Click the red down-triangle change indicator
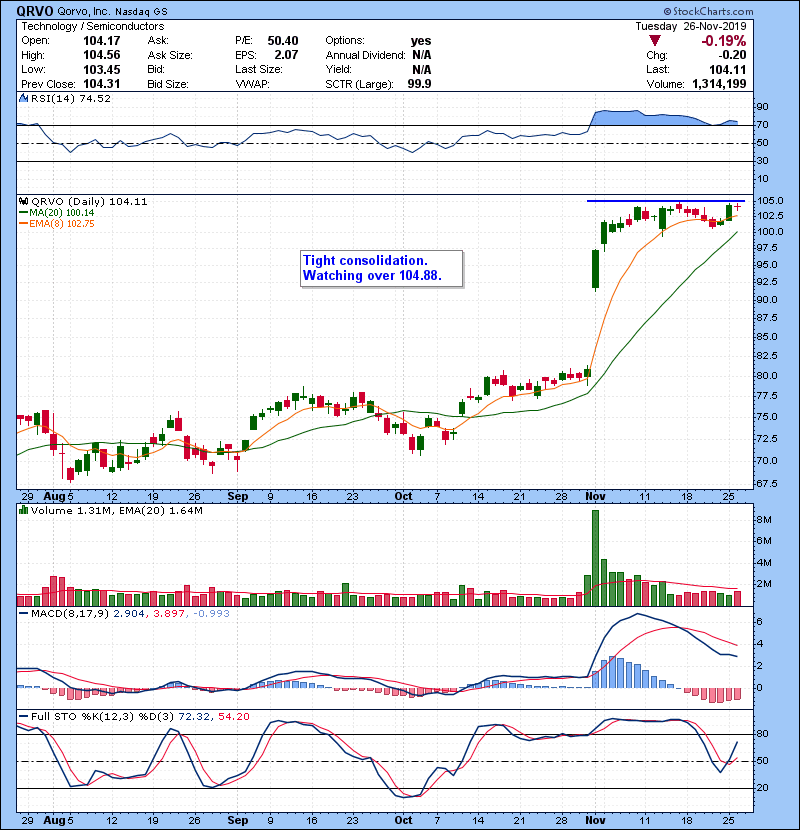800x830 pixels. click(x=655, y=41)
